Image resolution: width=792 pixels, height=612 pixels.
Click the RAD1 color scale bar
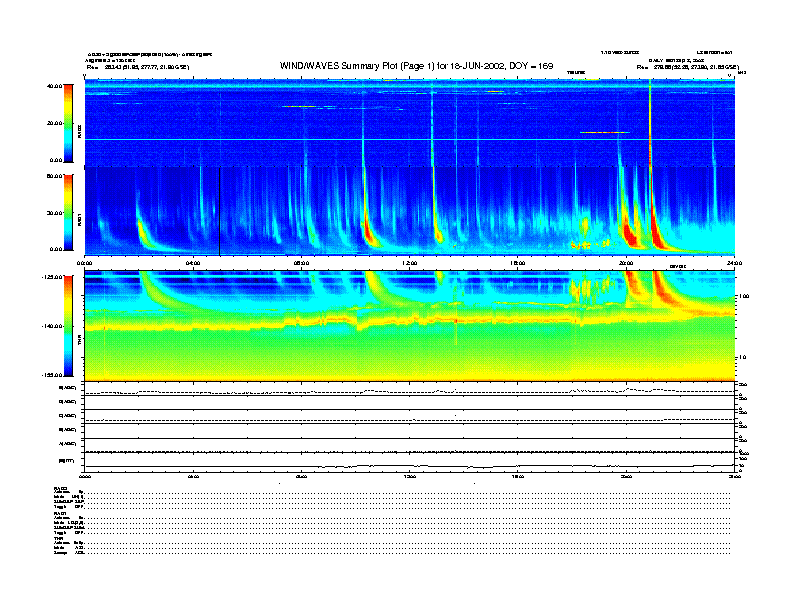pyautogui.click(x=68, y=212)
